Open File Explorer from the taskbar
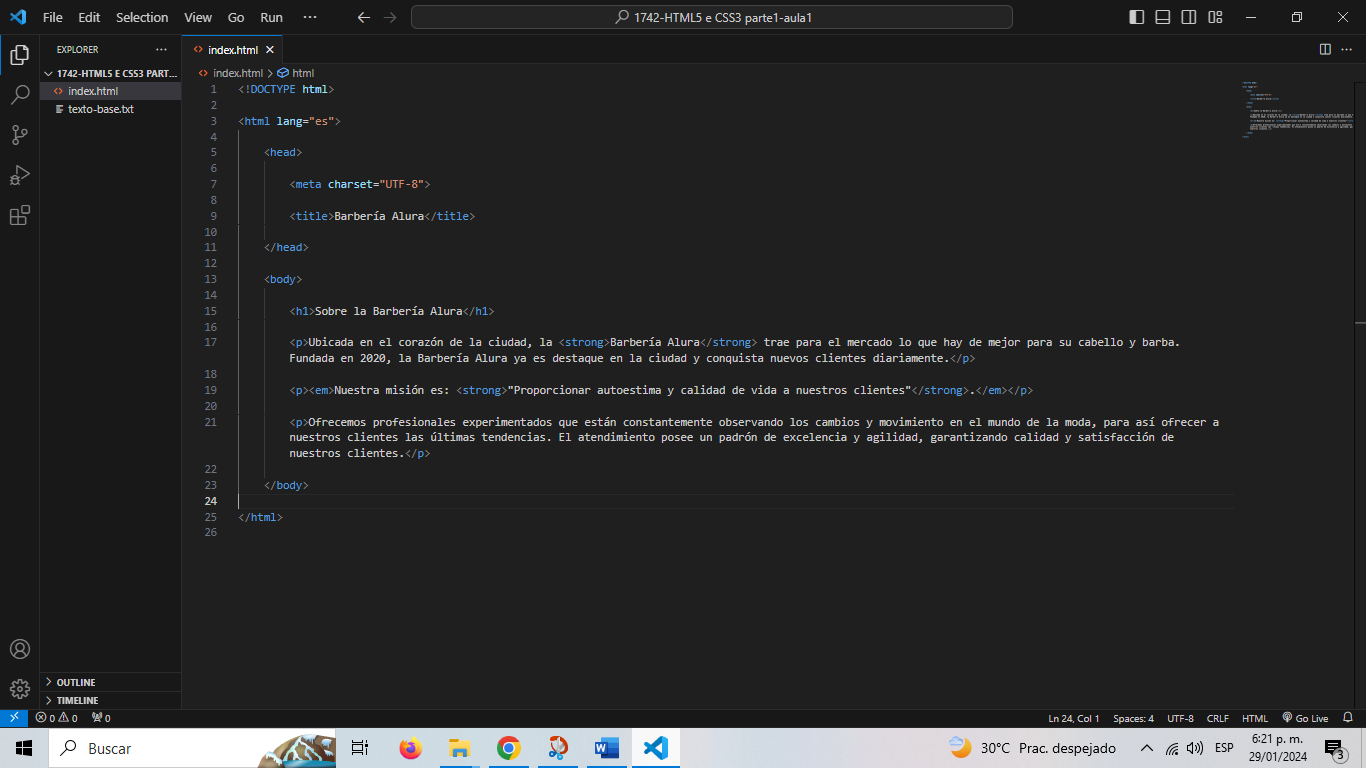1366x768 pixels. coord(459,748)
